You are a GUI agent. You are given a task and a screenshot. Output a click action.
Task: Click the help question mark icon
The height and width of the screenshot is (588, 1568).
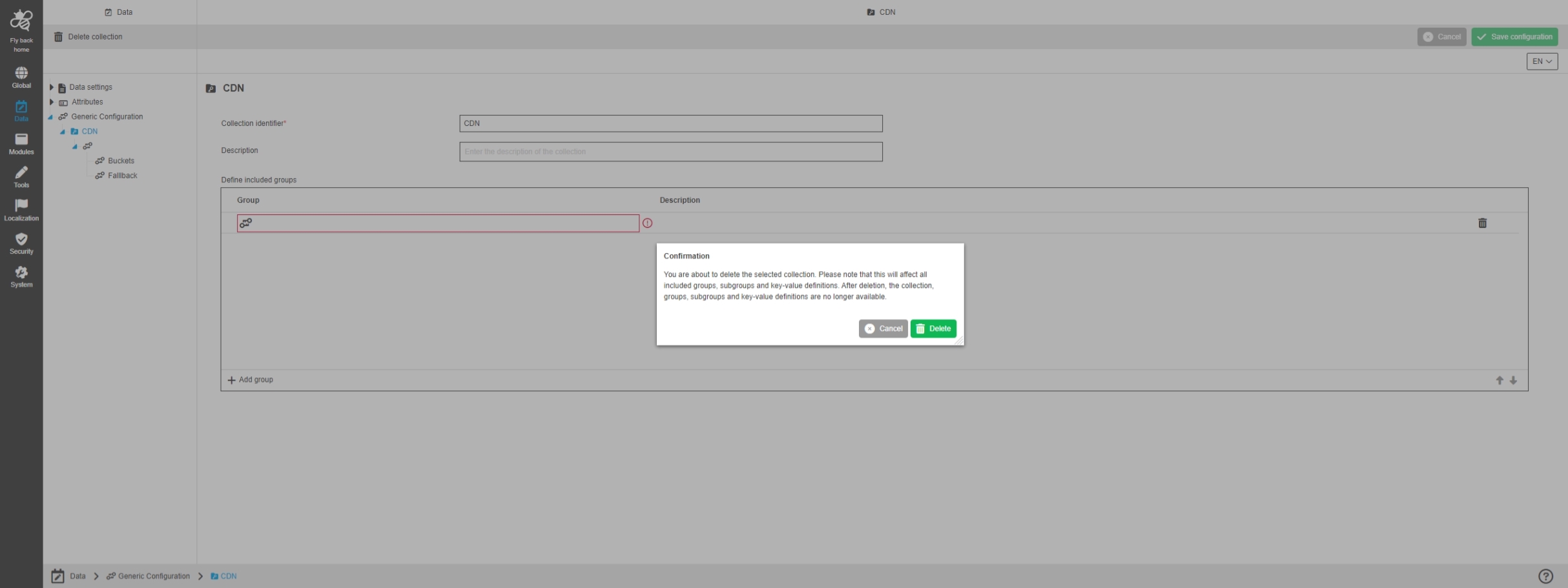(1545, 576)
